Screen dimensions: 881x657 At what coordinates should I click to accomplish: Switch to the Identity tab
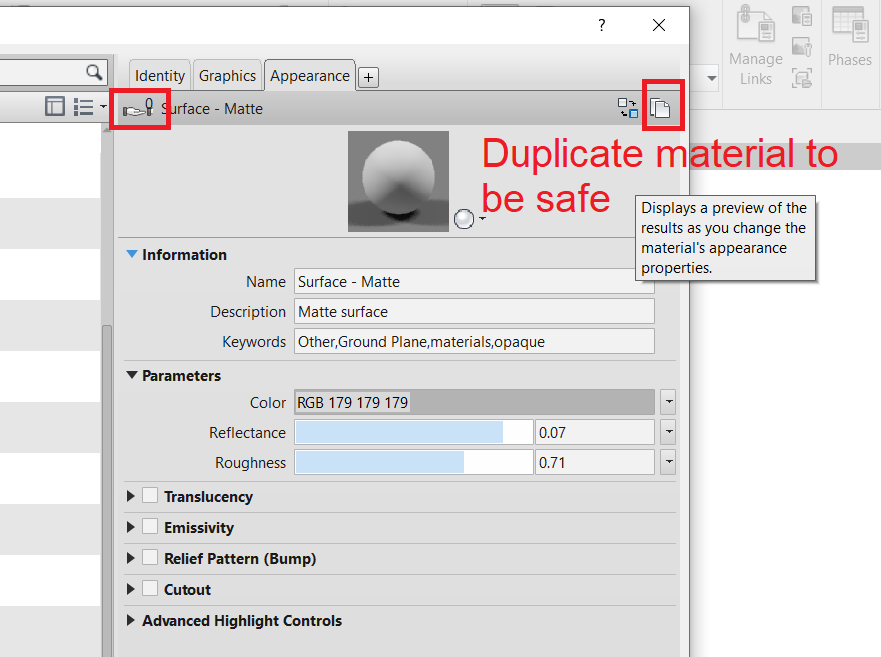(159, 76)
